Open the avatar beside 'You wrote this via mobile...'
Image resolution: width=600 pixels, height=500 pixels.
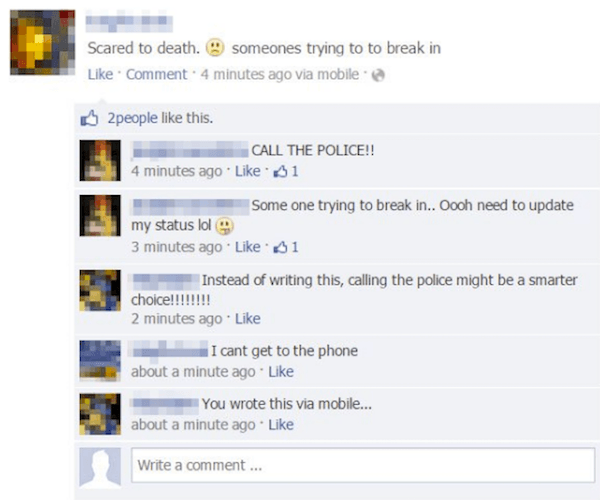[x=100, y=414]
